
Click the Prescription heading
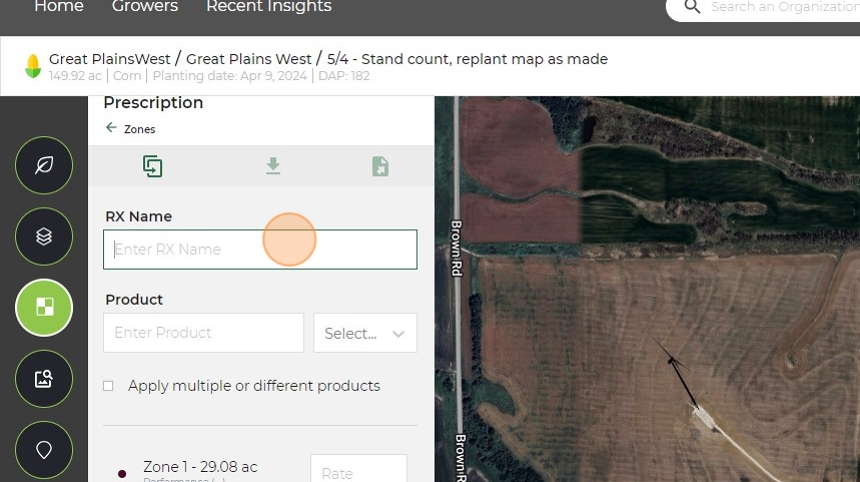(x=153, y=103)
